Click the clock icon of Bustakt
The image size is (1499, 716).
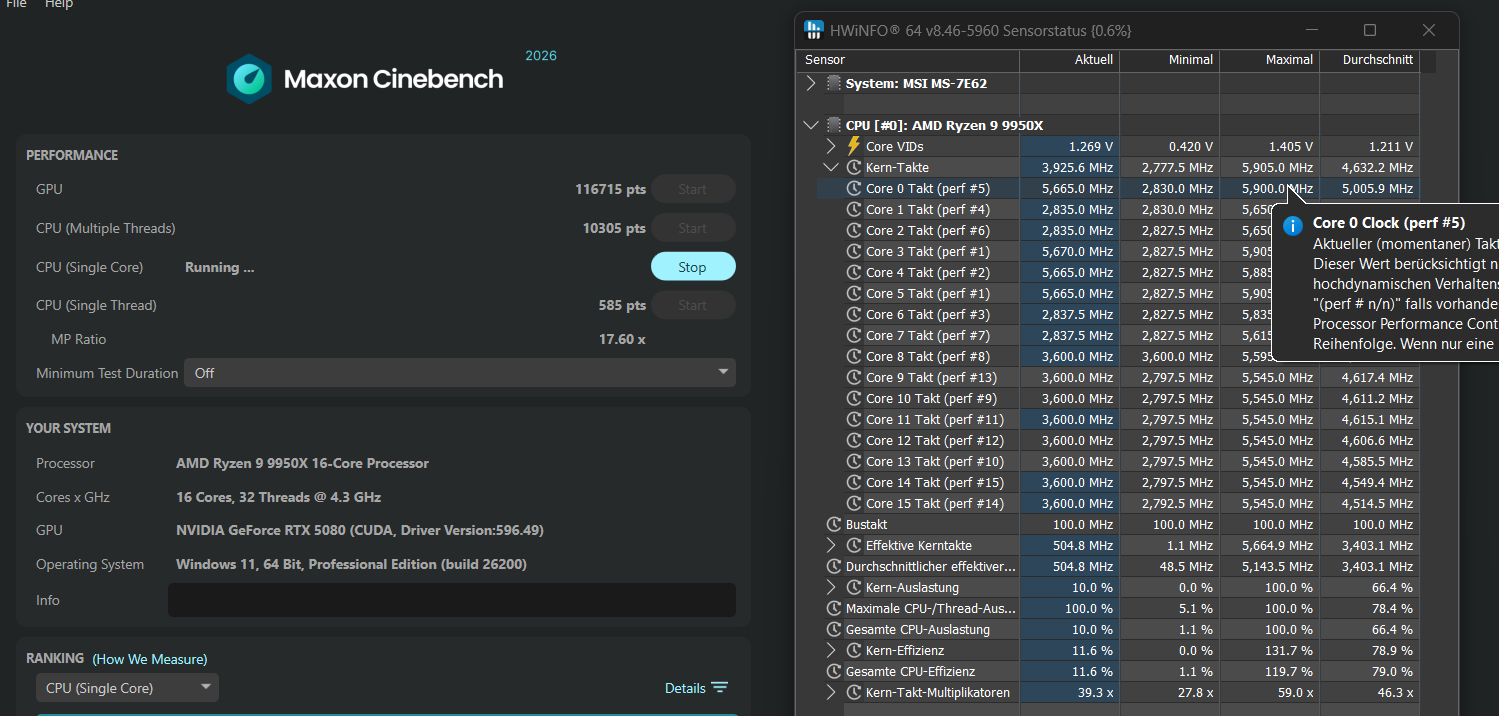pos(834,524)
